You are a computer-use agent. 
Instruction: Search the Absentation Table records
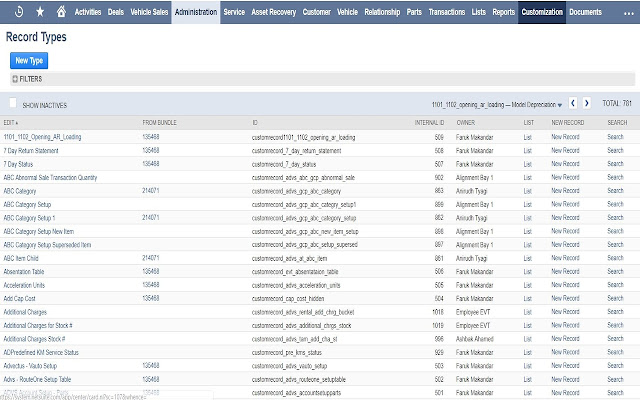(615, 271)
